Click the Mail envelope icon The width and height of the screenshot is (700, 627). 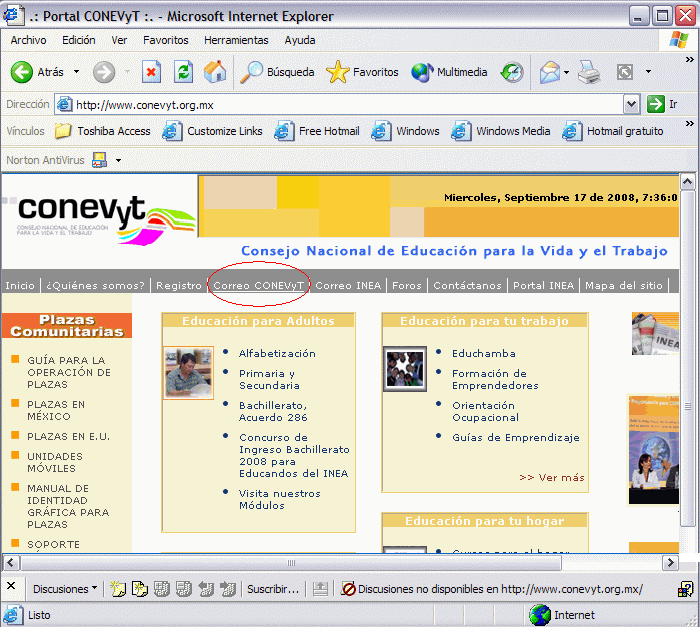coord(549,72)
